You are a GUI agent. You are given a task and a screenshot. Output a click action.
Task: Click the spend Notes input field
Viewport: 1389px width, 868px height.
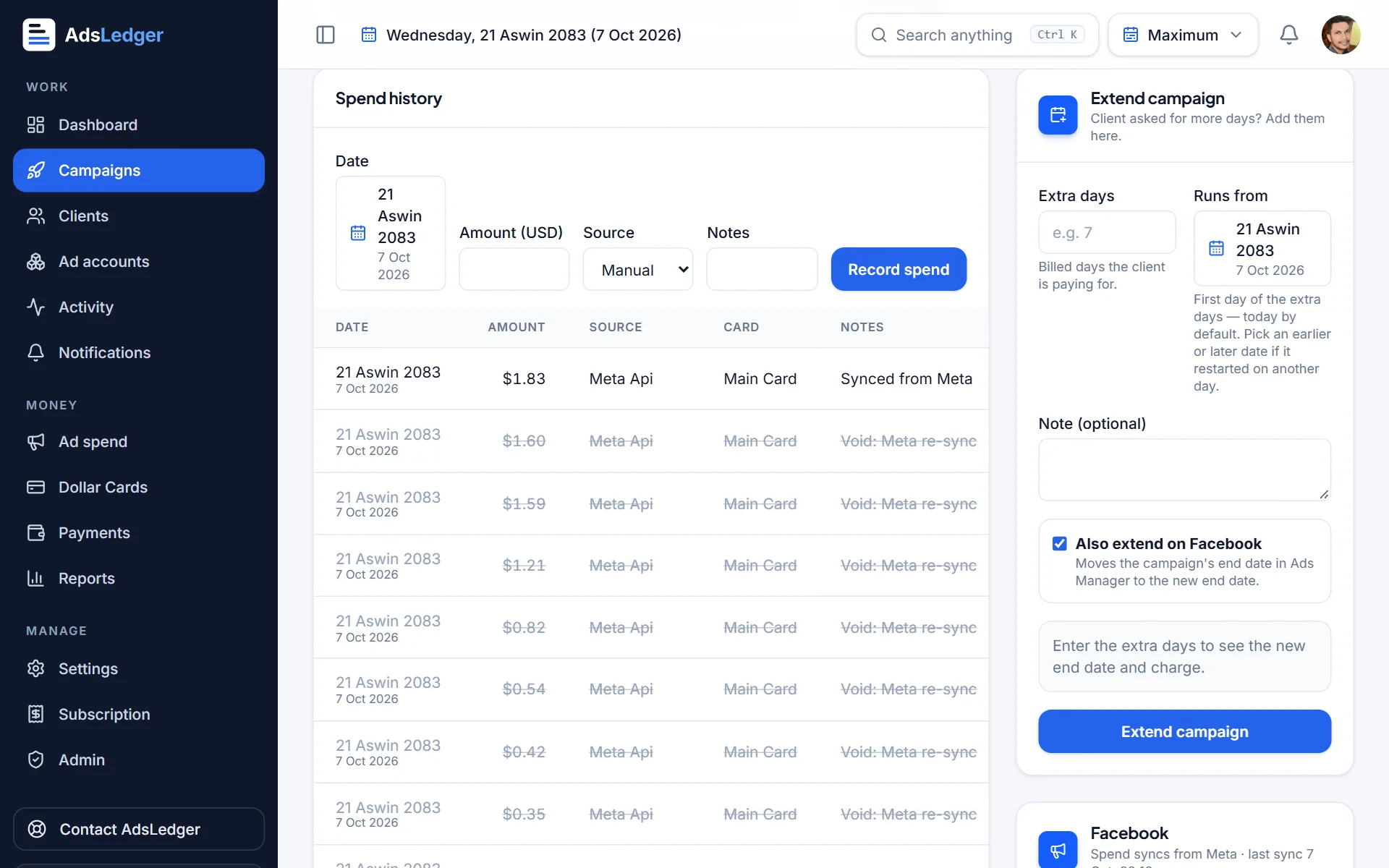tap(762, 270)
